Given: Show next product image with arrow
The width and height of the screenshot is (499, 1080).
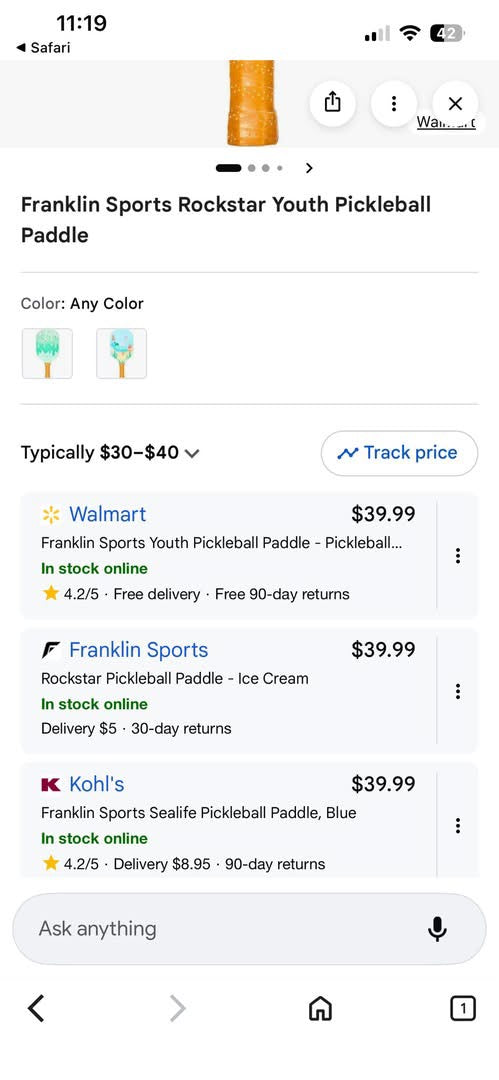Looking at the screenshot, I should [309, 168].
